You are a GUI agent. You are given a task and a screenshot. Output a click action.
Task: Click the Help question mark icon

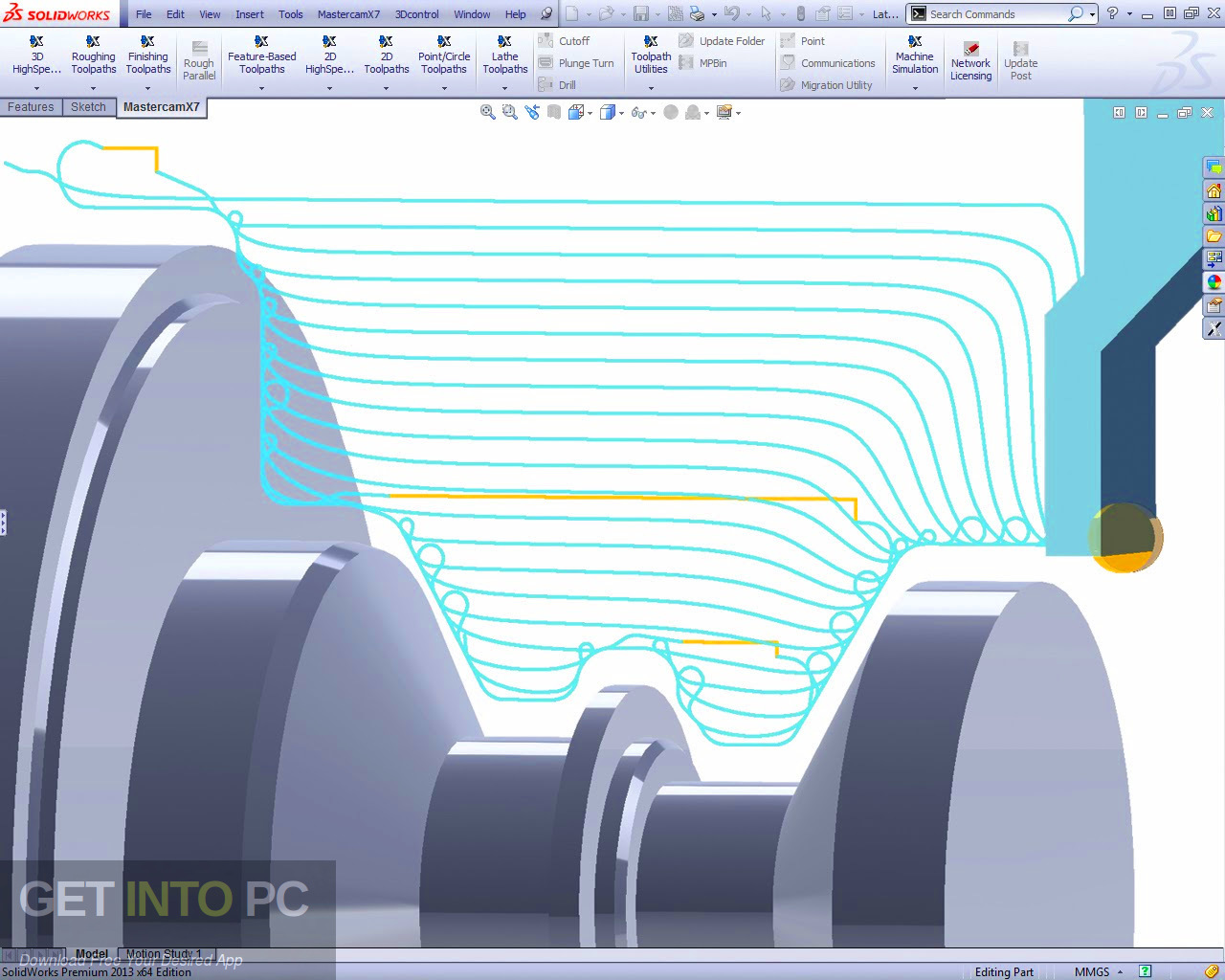click(1112, 13)
